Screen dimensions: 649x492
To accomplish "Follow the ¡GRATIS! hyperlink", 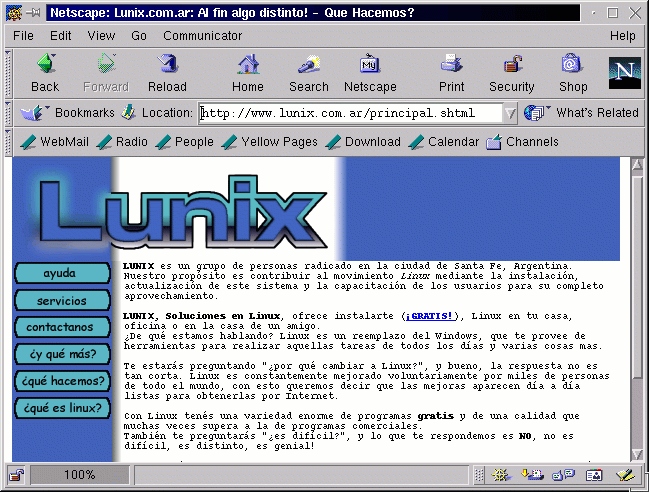I will (430, 316).
